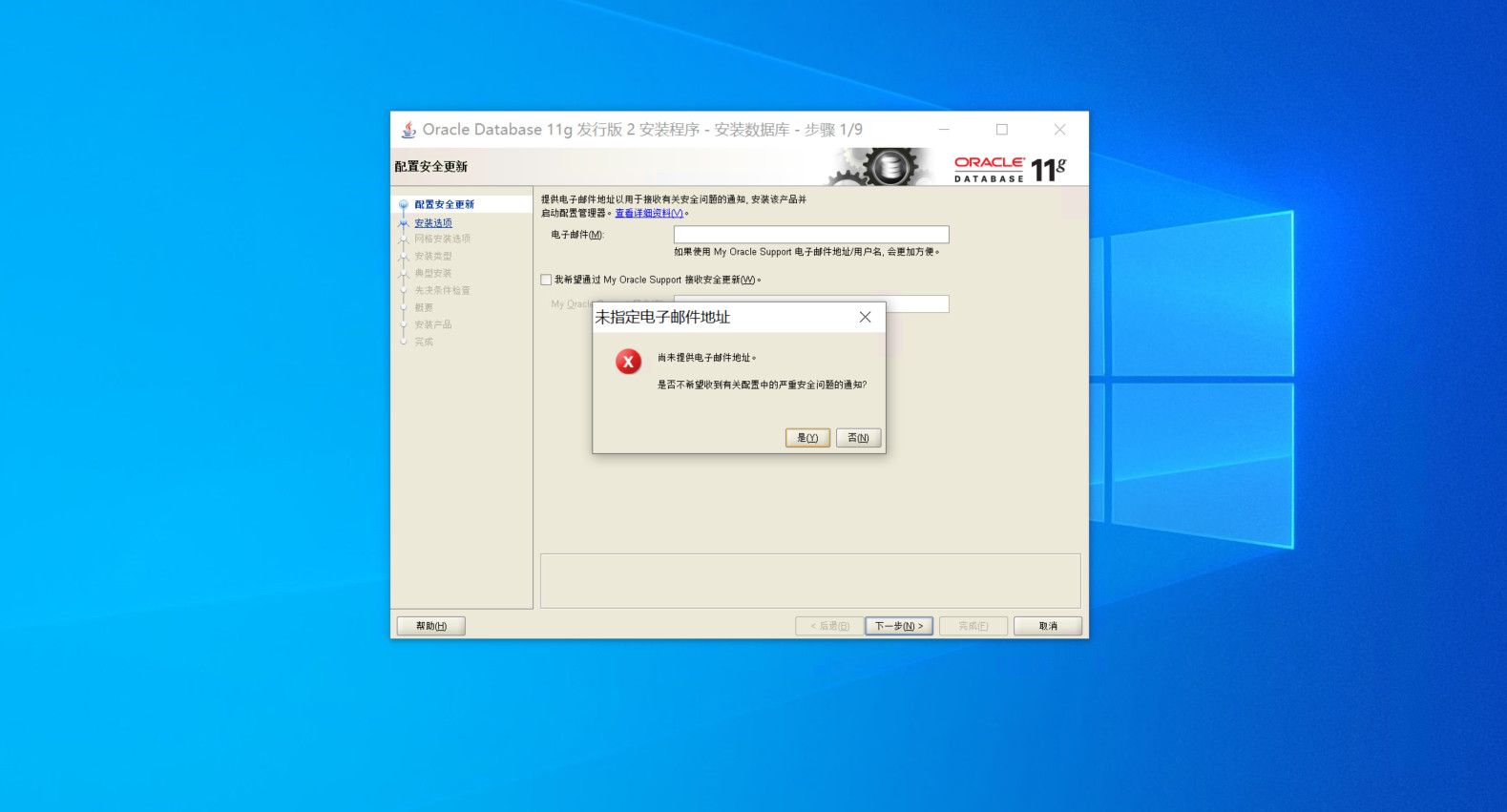Close the 未指定电子邮件地址 dialog with X

[865, 317]
